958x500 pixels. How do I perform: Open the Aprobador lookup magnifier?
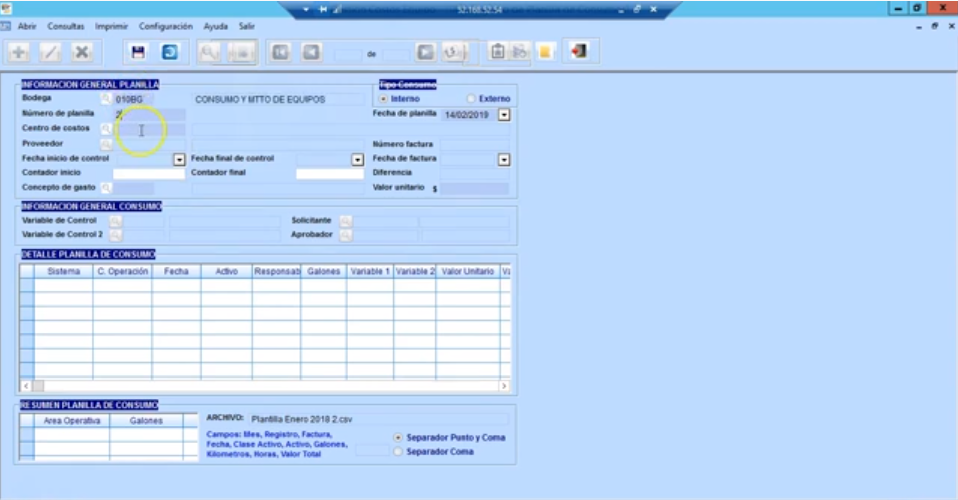coord(346,235)
